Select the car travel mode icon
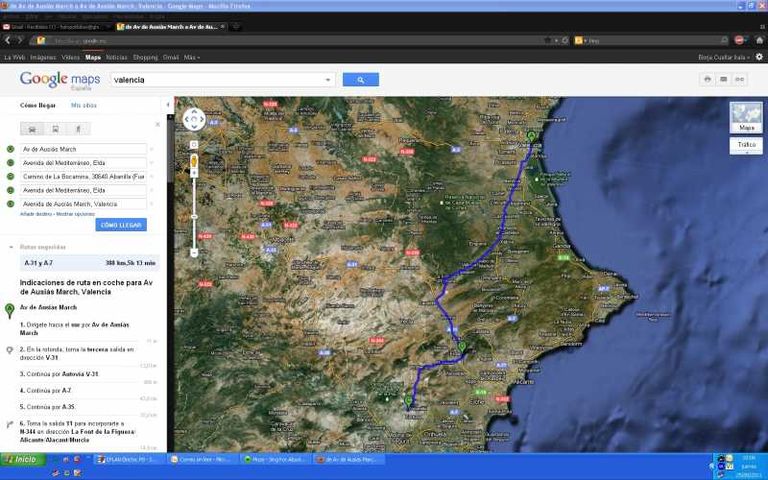Screen dimensions: 768x480 [x=34, y=129]
